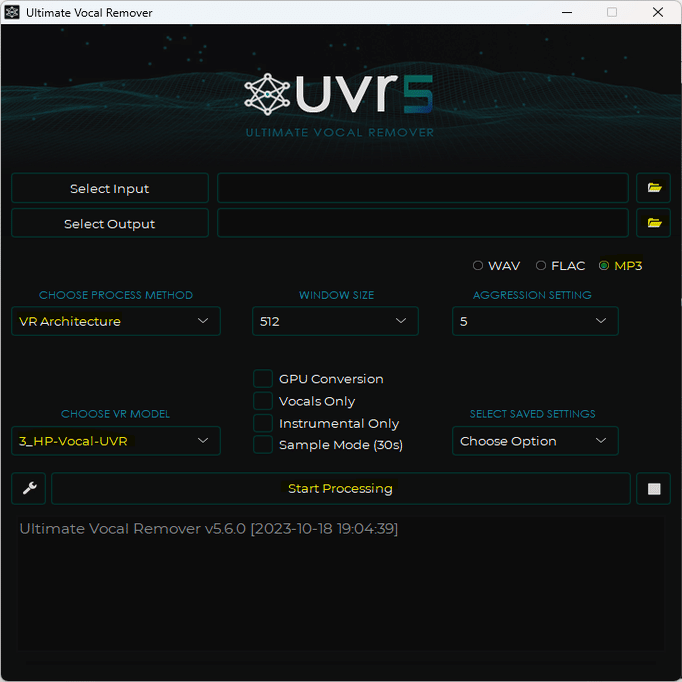The image size is (682, 682).
Task: Click the console version text line
Action: coord(209,529)
